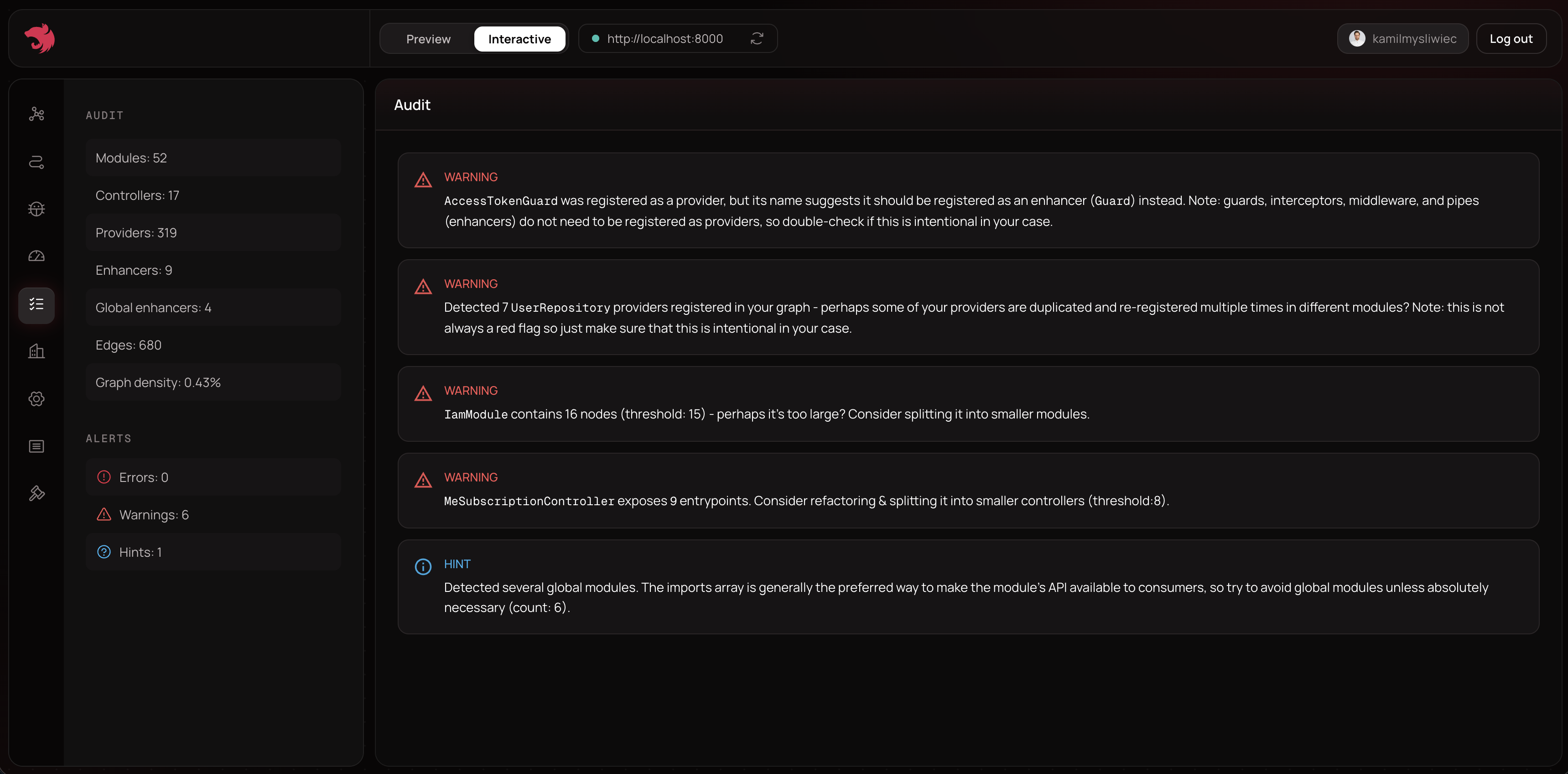
Task: Select the Enhancers: 9 row
Action: tap(213, 270)
